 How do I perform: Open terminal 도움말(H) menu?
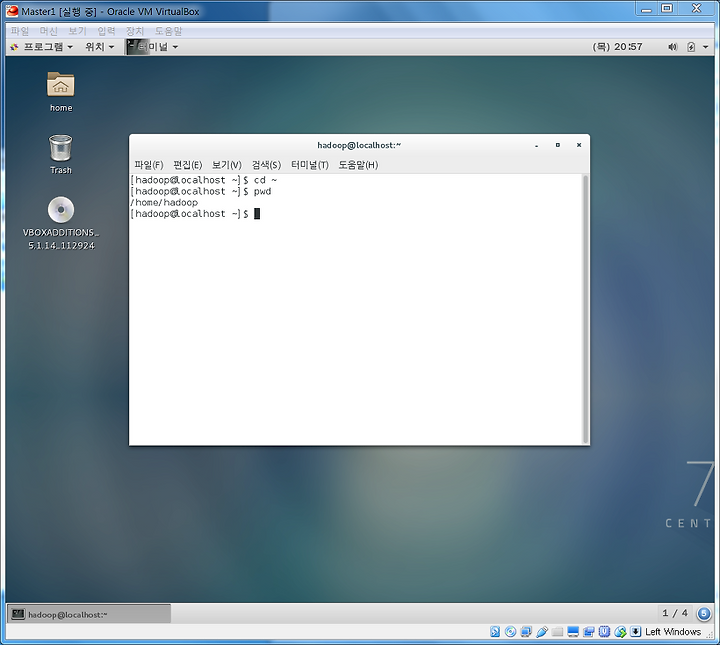358,165
